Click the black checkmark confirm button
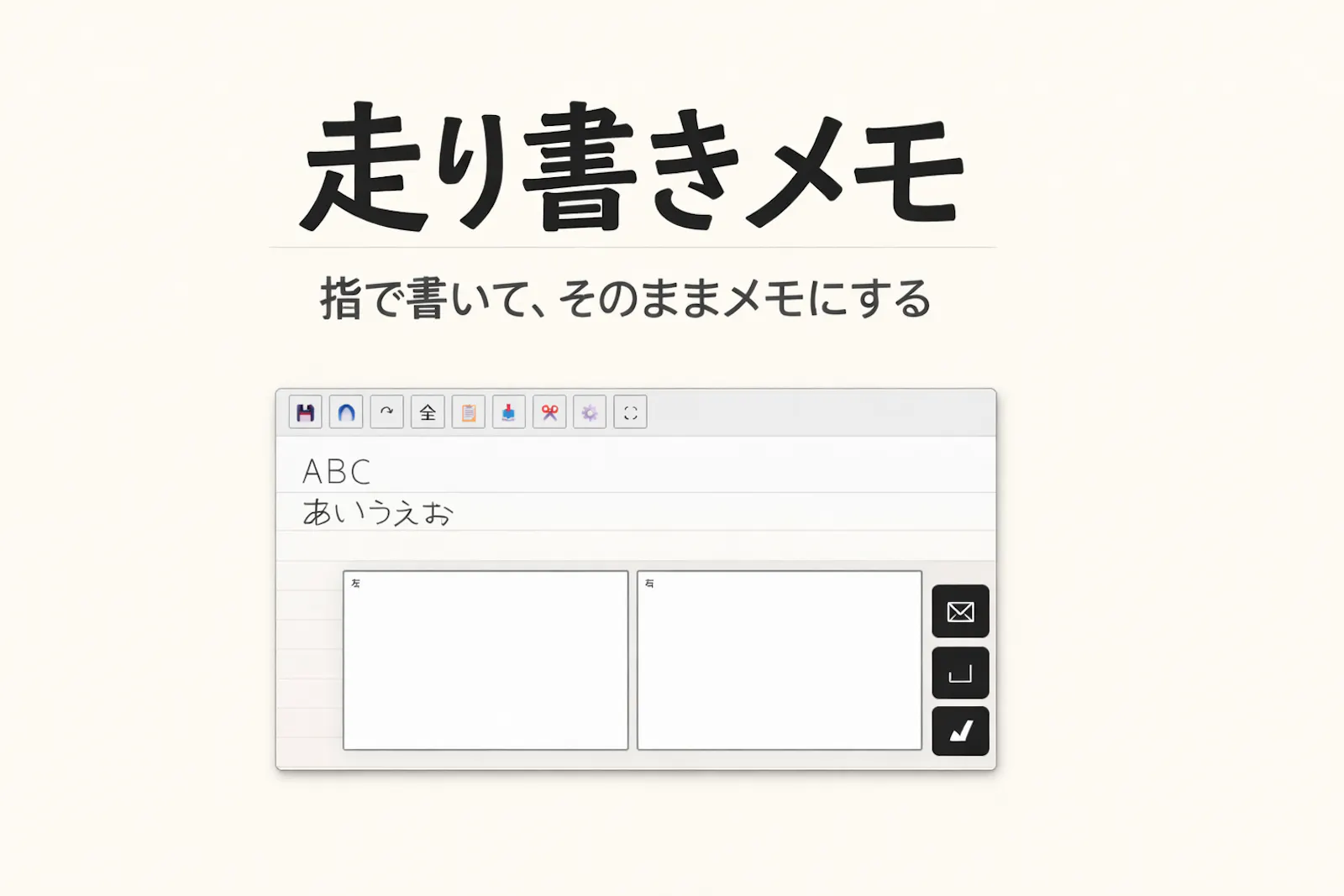1344x896 pixels. (960, 731)
